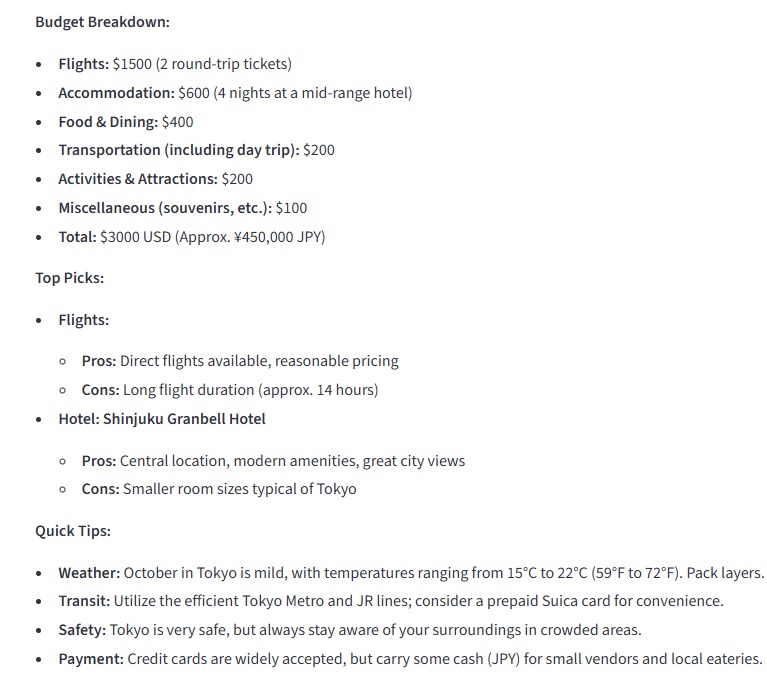Click the direct flights Pros line
The image size is (767, 692).
tap(240, 361)
